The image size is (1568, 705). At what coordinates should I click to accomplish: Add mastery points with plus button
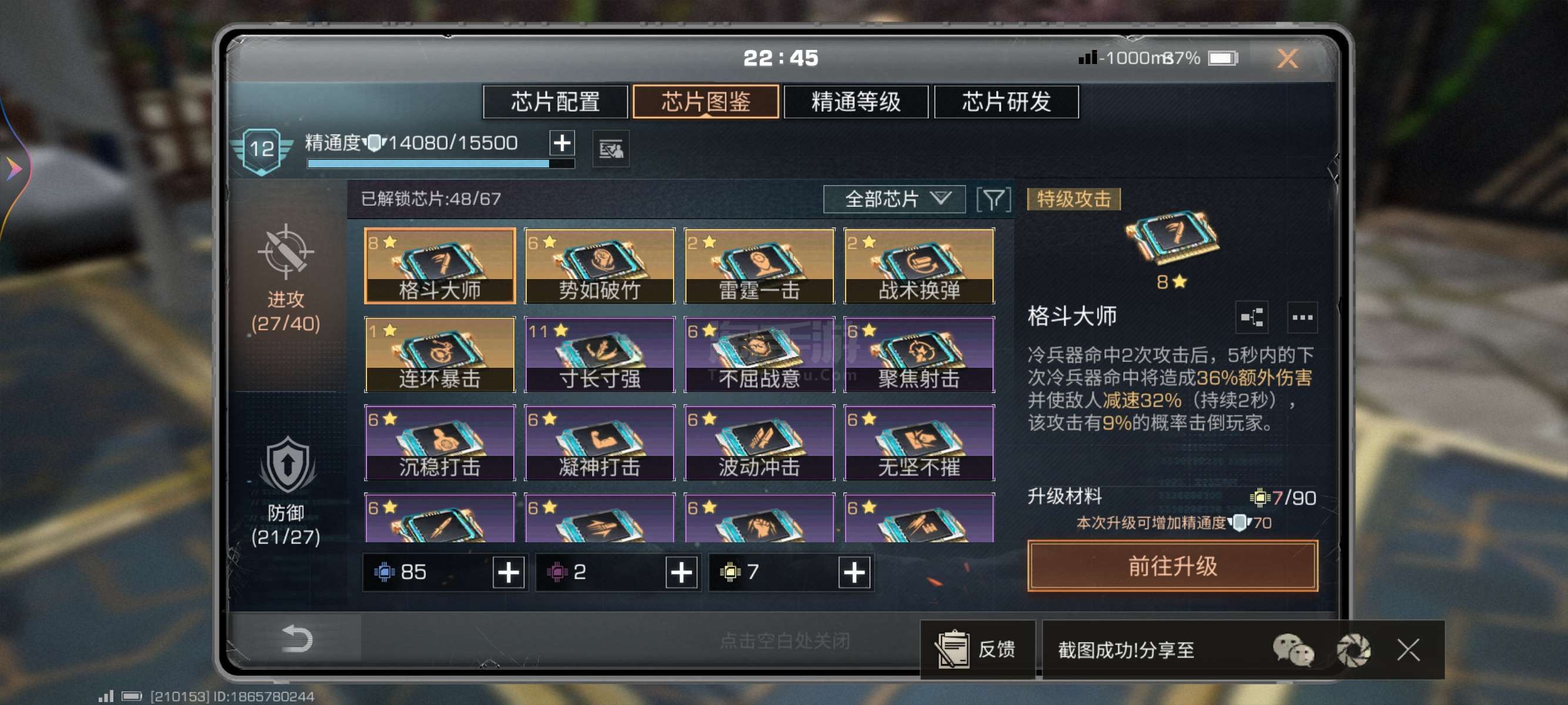point(562,143)
